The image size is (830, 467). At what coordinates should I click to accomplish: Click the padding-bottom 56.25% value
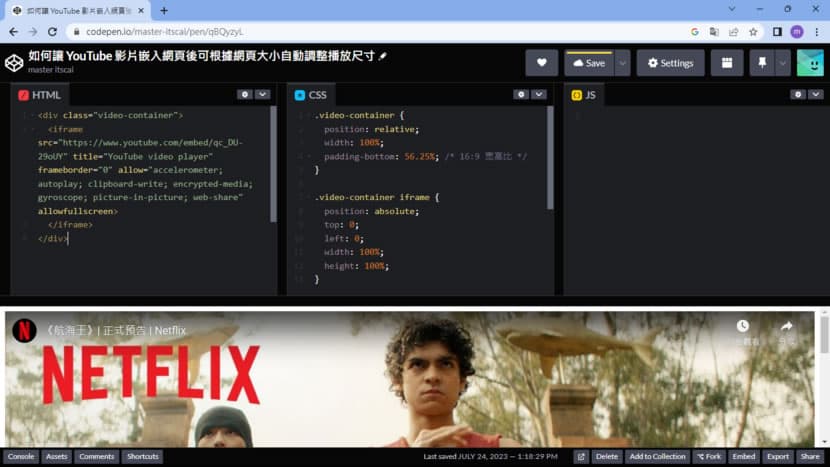tap(419, 156)
